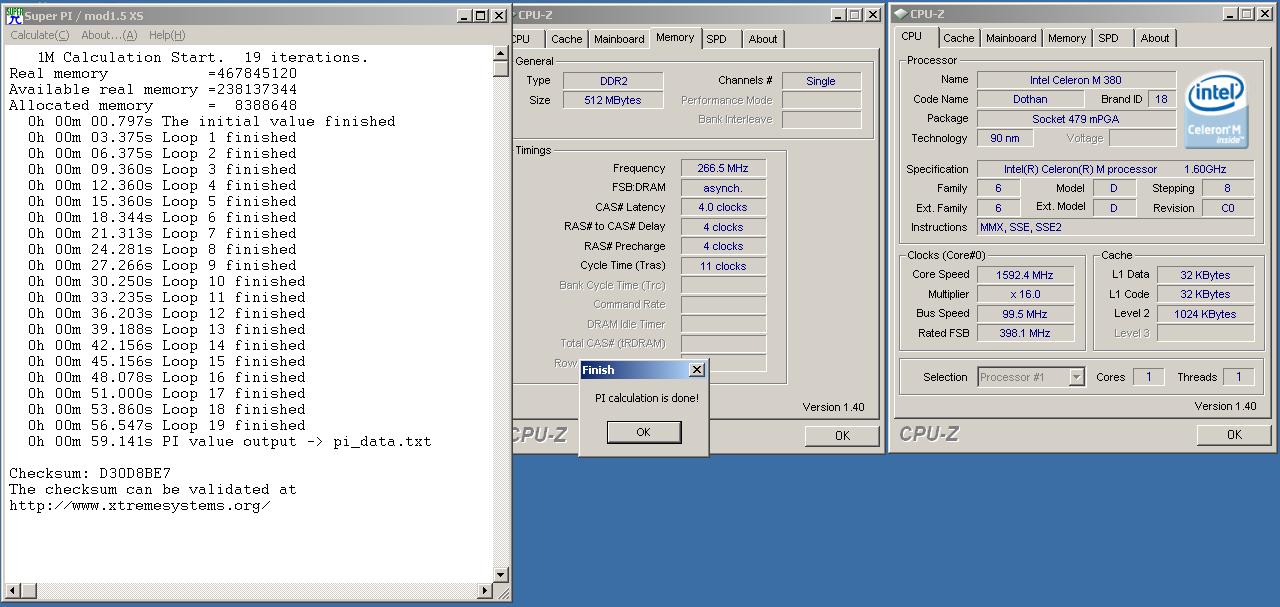Switch to Cache tab in right CPU-Z
1280x607 pixels.
(x=958, y=38)
